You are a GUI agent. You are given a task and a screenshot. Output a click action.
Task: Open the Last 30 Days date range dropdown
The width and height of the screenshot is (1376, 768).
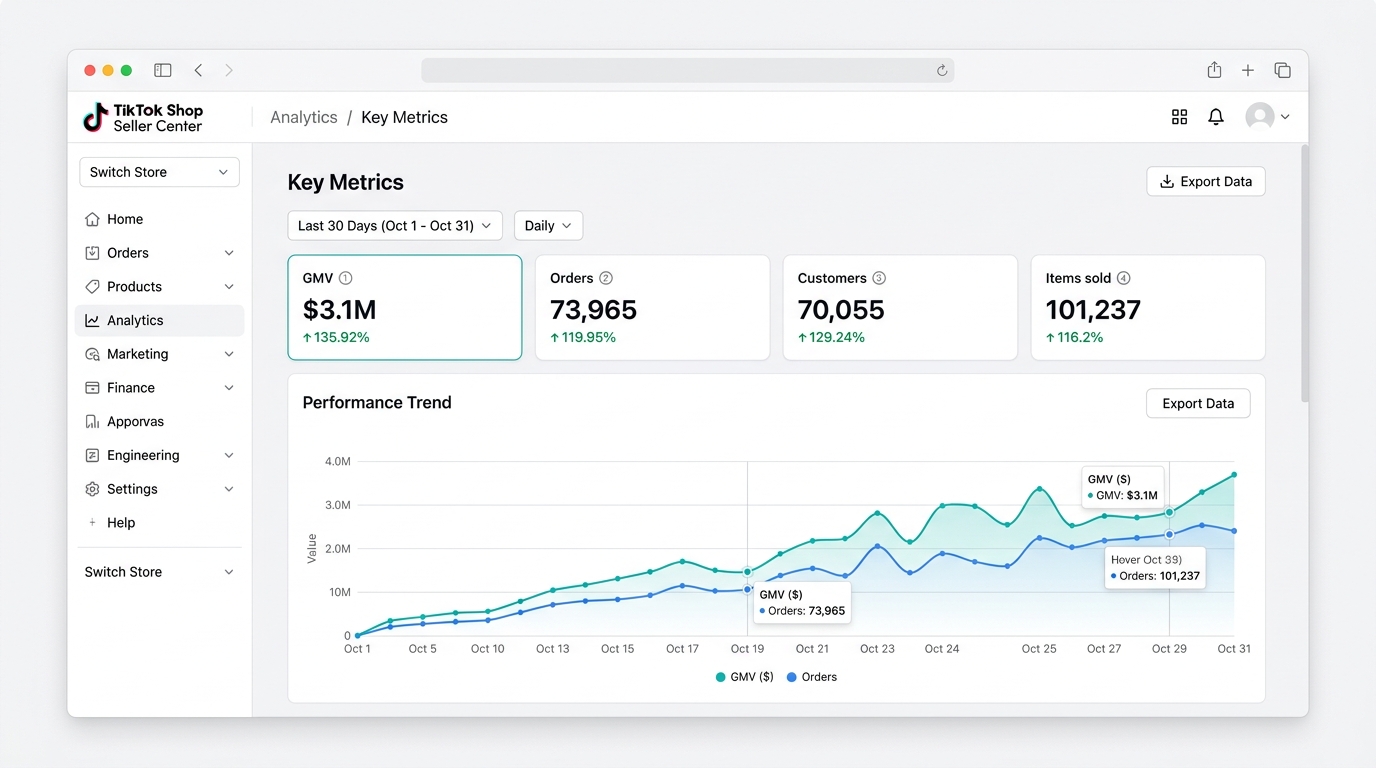pyautogui.click(x=395, y=225)
